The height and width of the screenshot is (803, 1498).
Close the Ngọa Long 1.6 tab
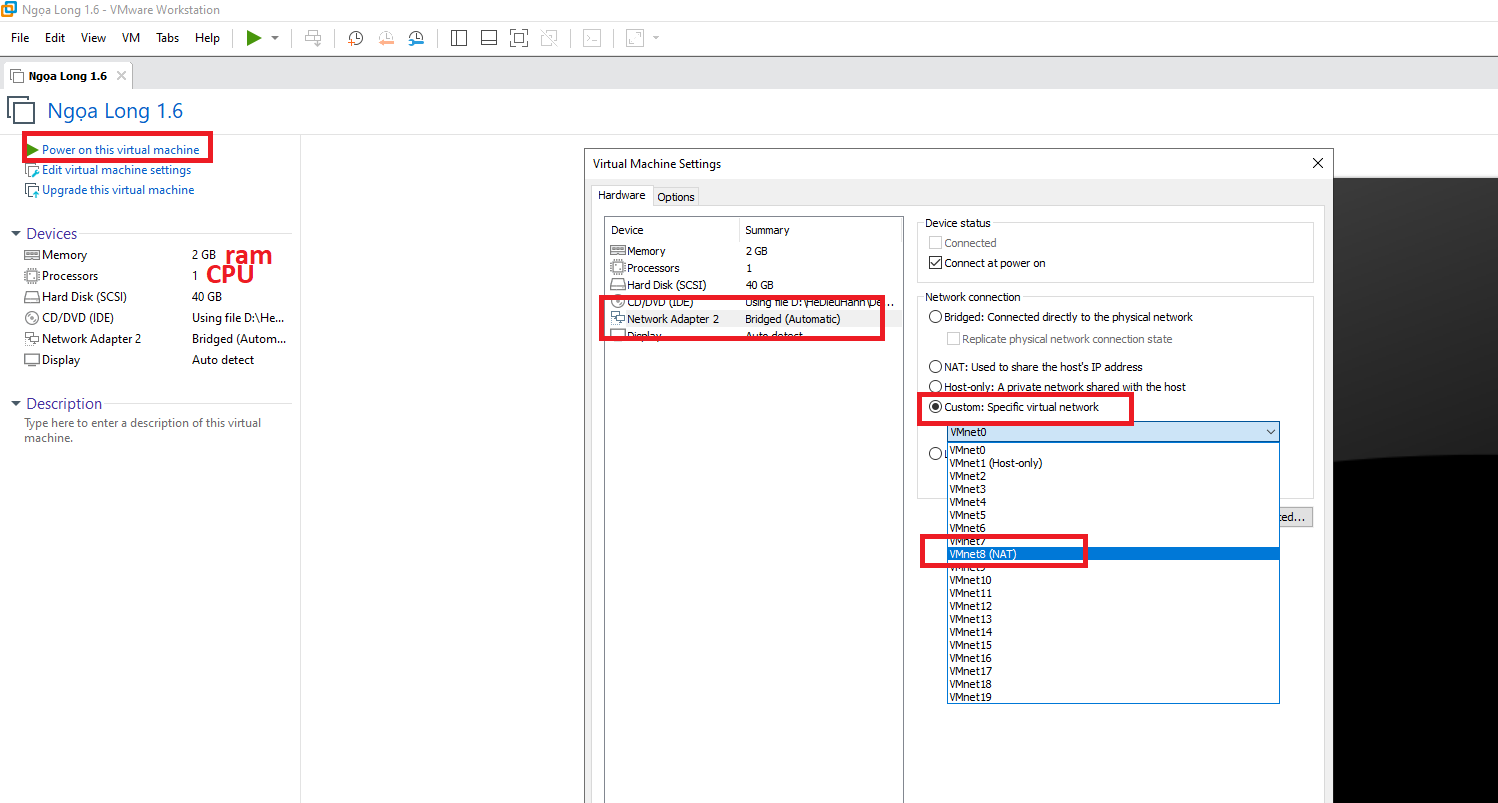click(x=121, y=76)
